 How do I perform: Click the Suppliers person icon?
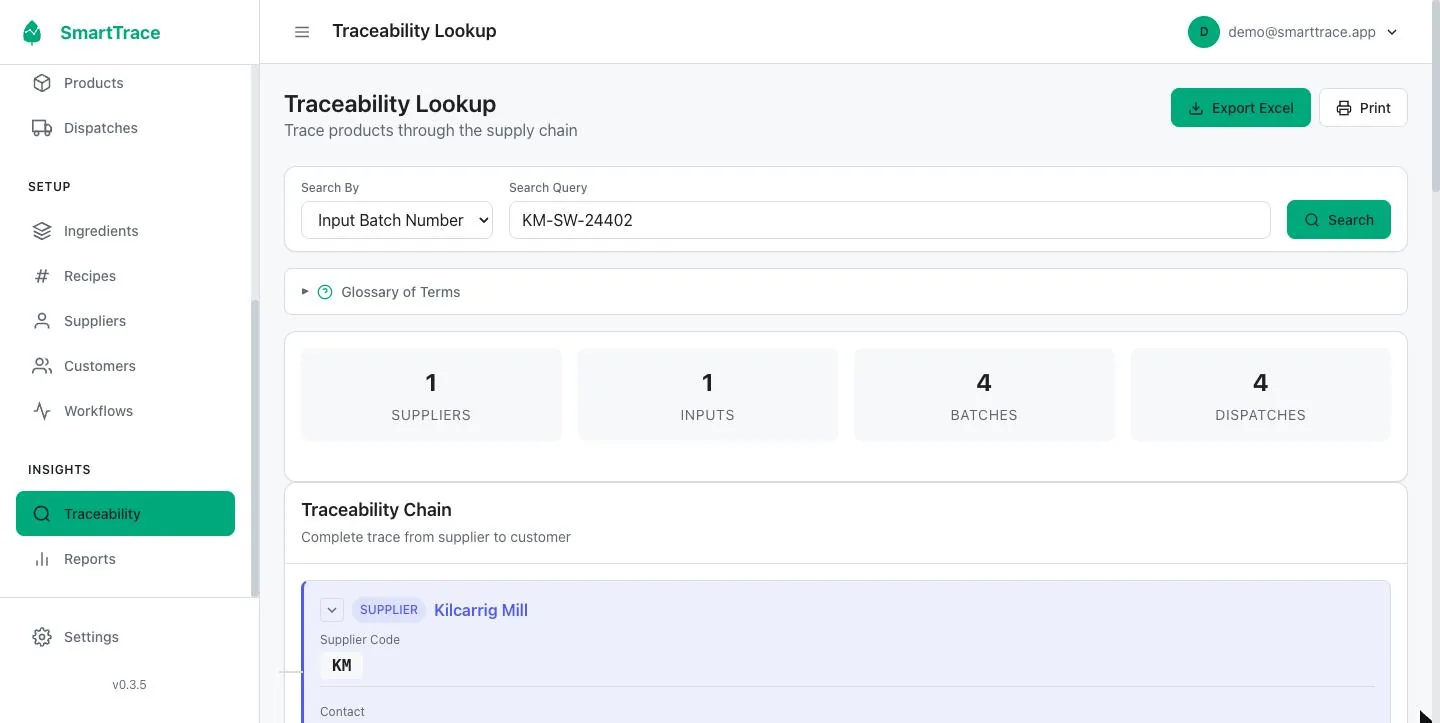coord(42,321)
